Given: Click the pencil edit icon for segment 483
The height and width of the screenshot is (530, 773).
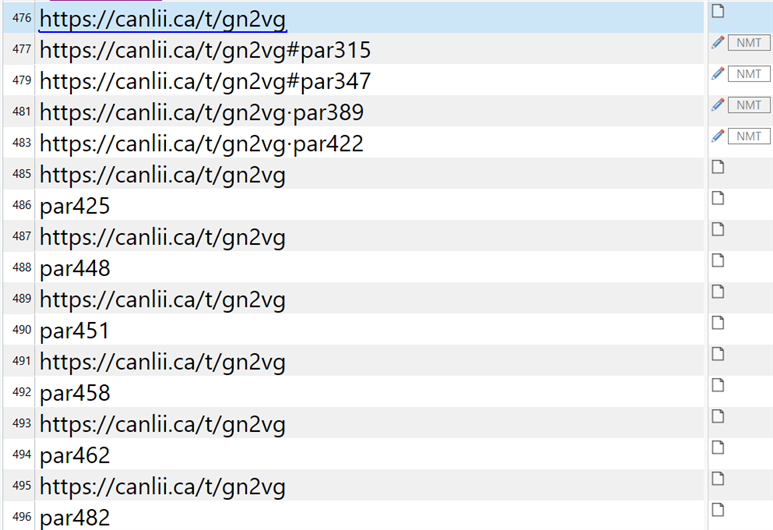Looking at the screenshot, I should (718, 136).
